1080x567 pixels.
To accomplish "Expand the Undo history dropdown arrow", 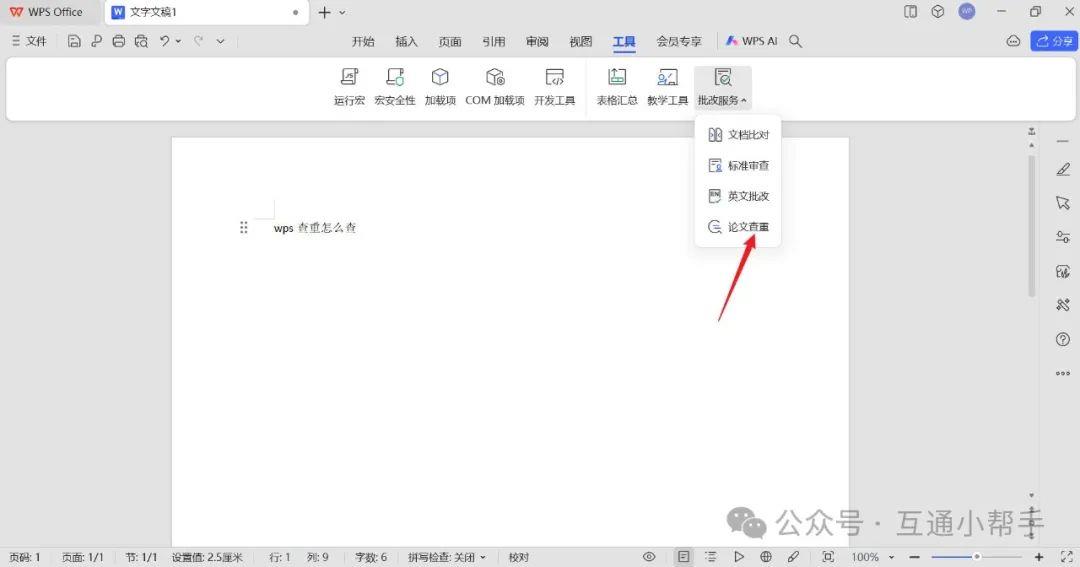I will (178, 41).
